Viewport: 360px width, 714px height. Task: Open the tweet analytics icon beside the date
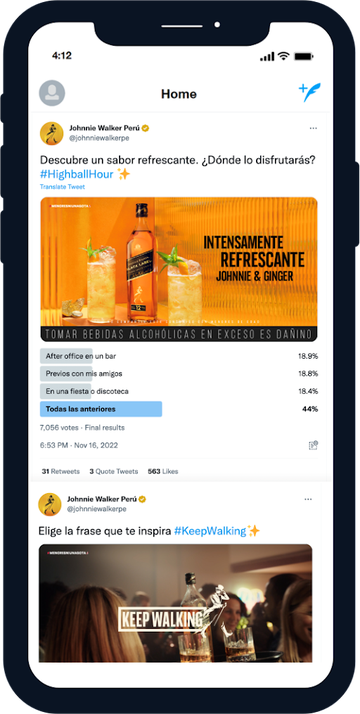pos(313,445)
